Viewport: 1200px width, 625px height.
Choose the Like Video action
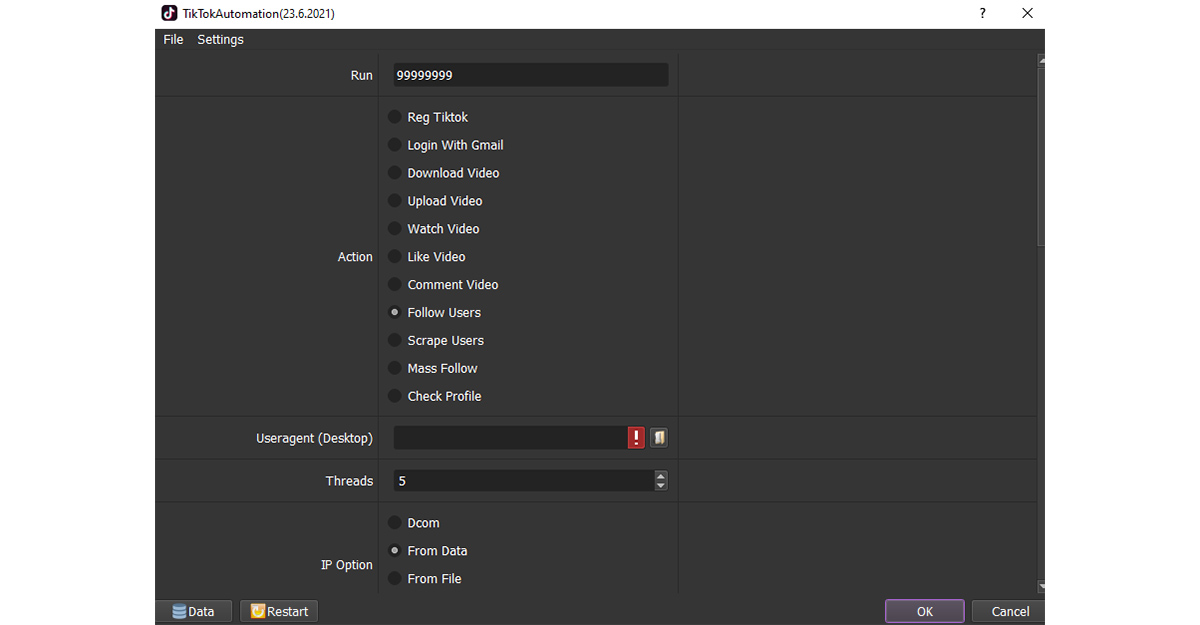click(x=427, y=257)
